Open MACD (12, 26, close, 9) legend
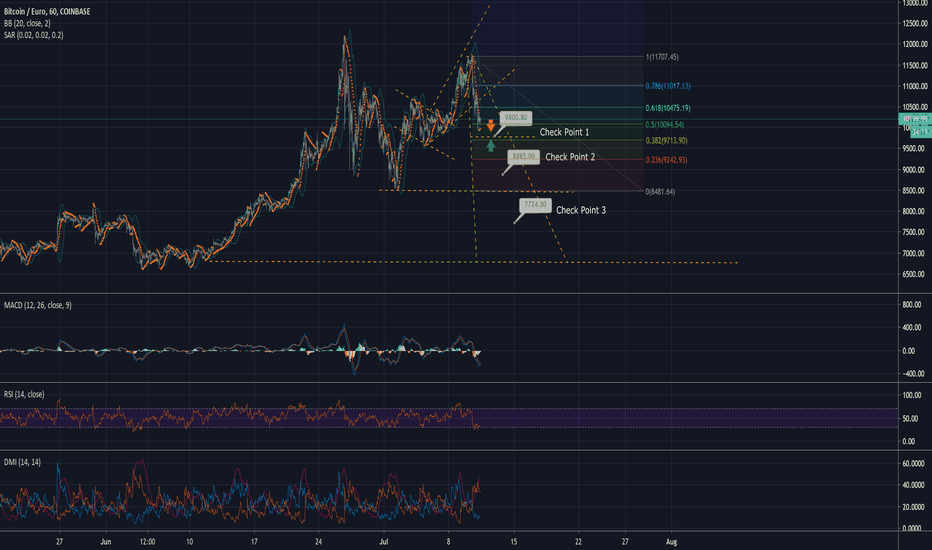Viewport: 932px width, 550px height. pos(37,305)
